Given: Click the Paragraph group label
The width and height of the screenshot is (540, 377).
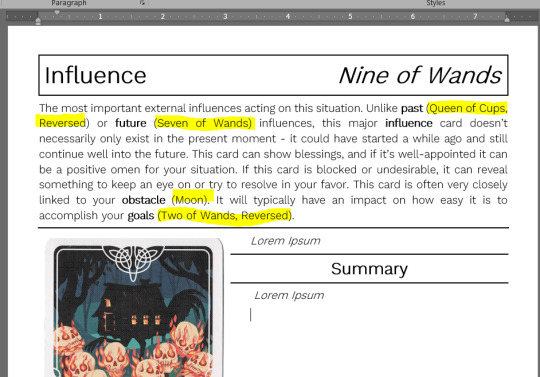Looking at the screenshot, I should click(69, 3).
